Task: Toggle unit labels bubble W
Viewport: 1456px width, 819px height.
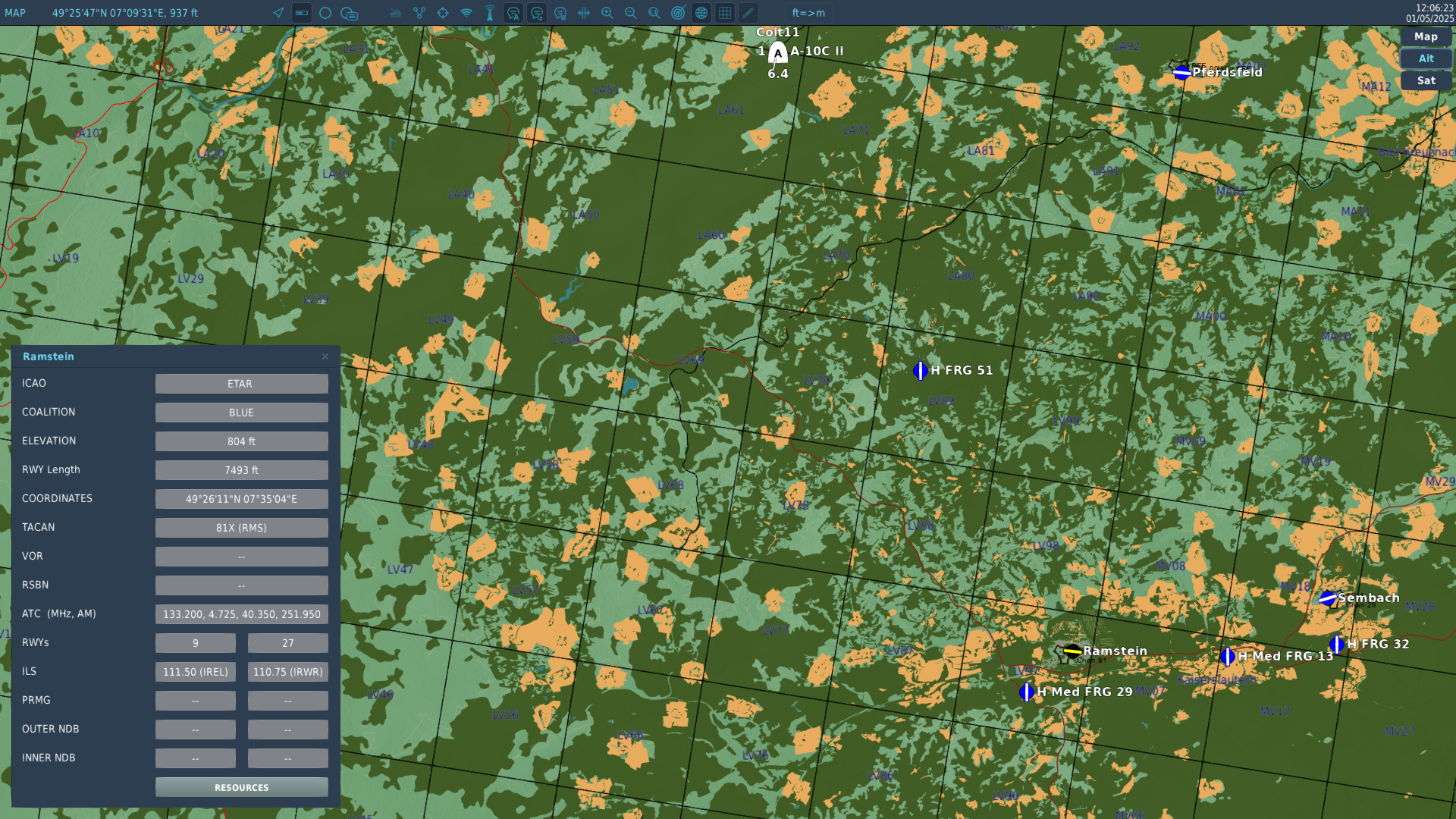Action: coord(560,13)
